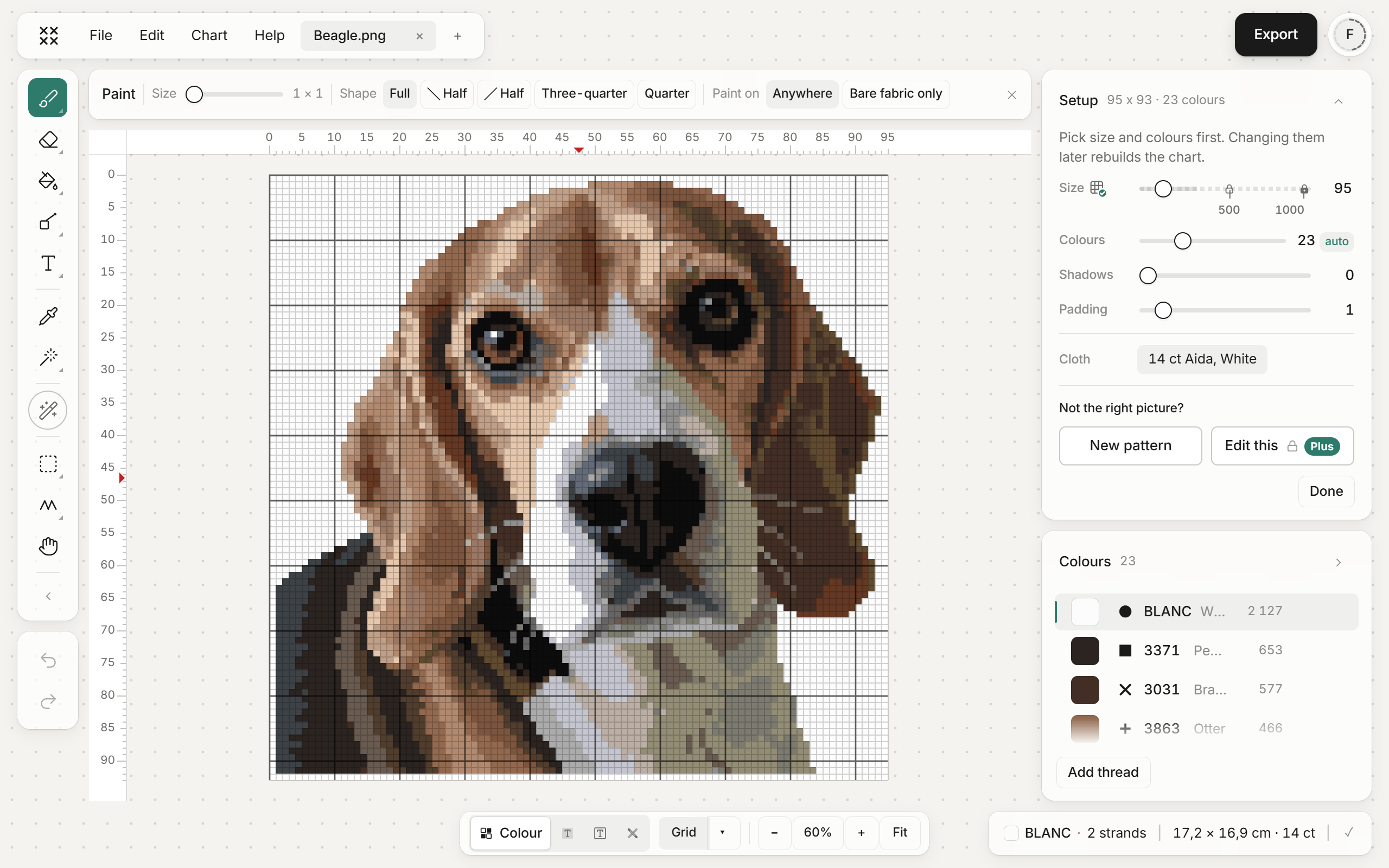Select the Eyedropper colour picker tool
The height and width of the screenshot is (868, 1389).
click(x=48, y=316)
